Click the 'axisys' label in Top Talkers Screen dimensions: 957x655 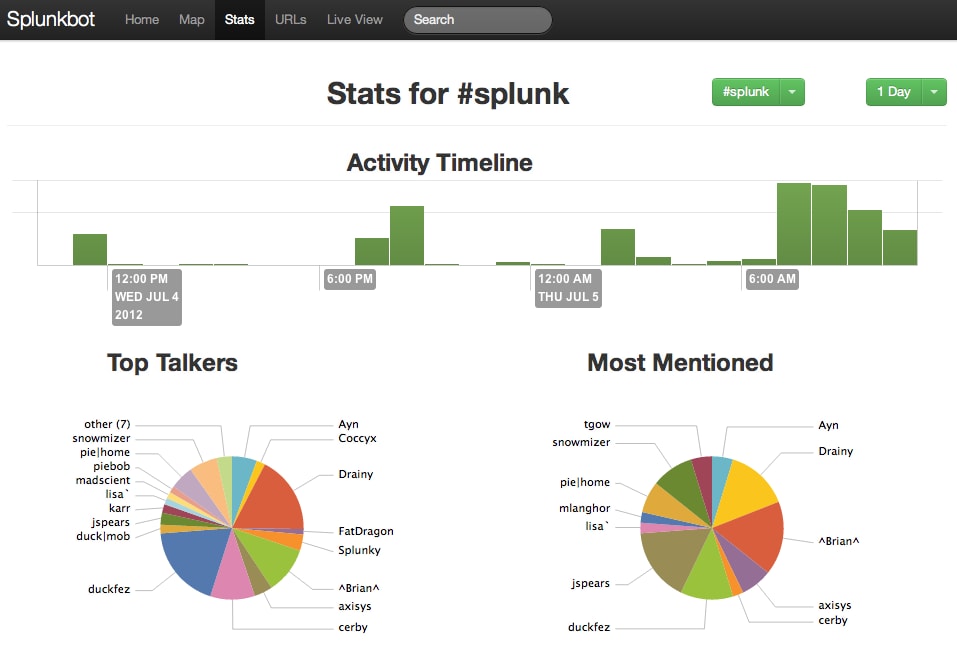(x=355, y=606)
